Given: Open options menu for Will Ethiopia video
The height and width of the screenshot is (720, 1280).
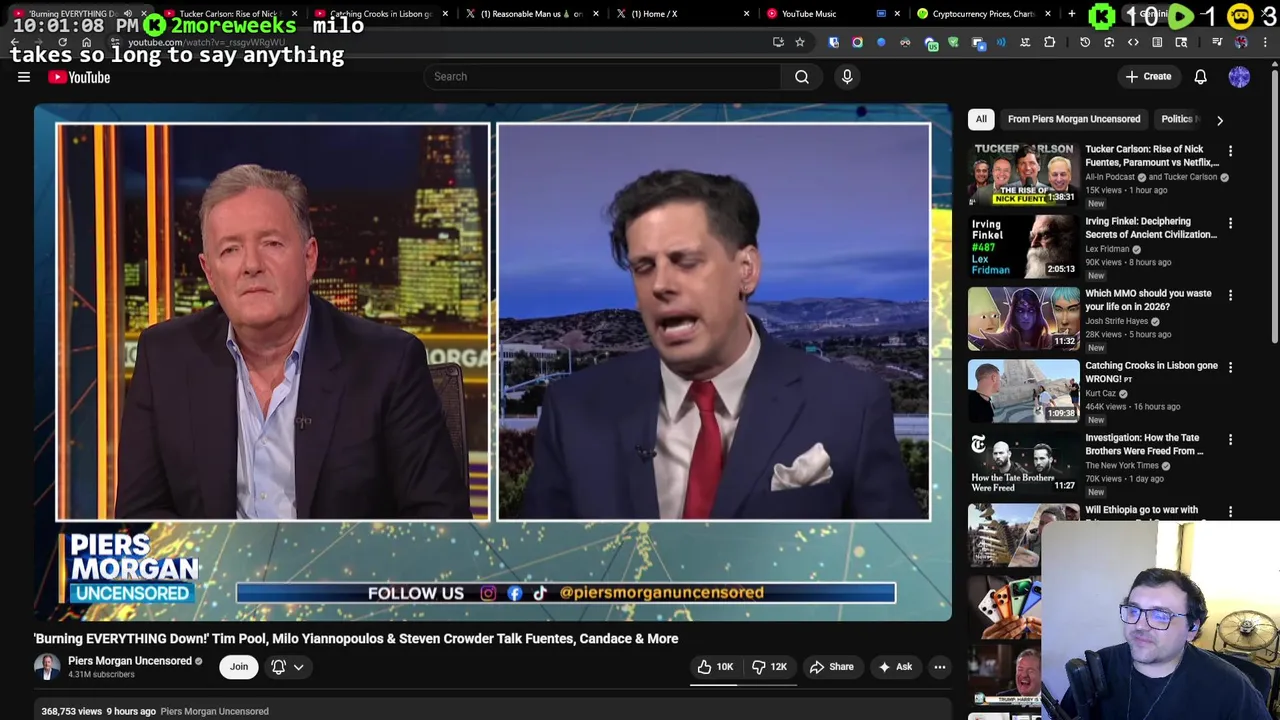Looking at the screenshot, I should tap(1230, 511).
